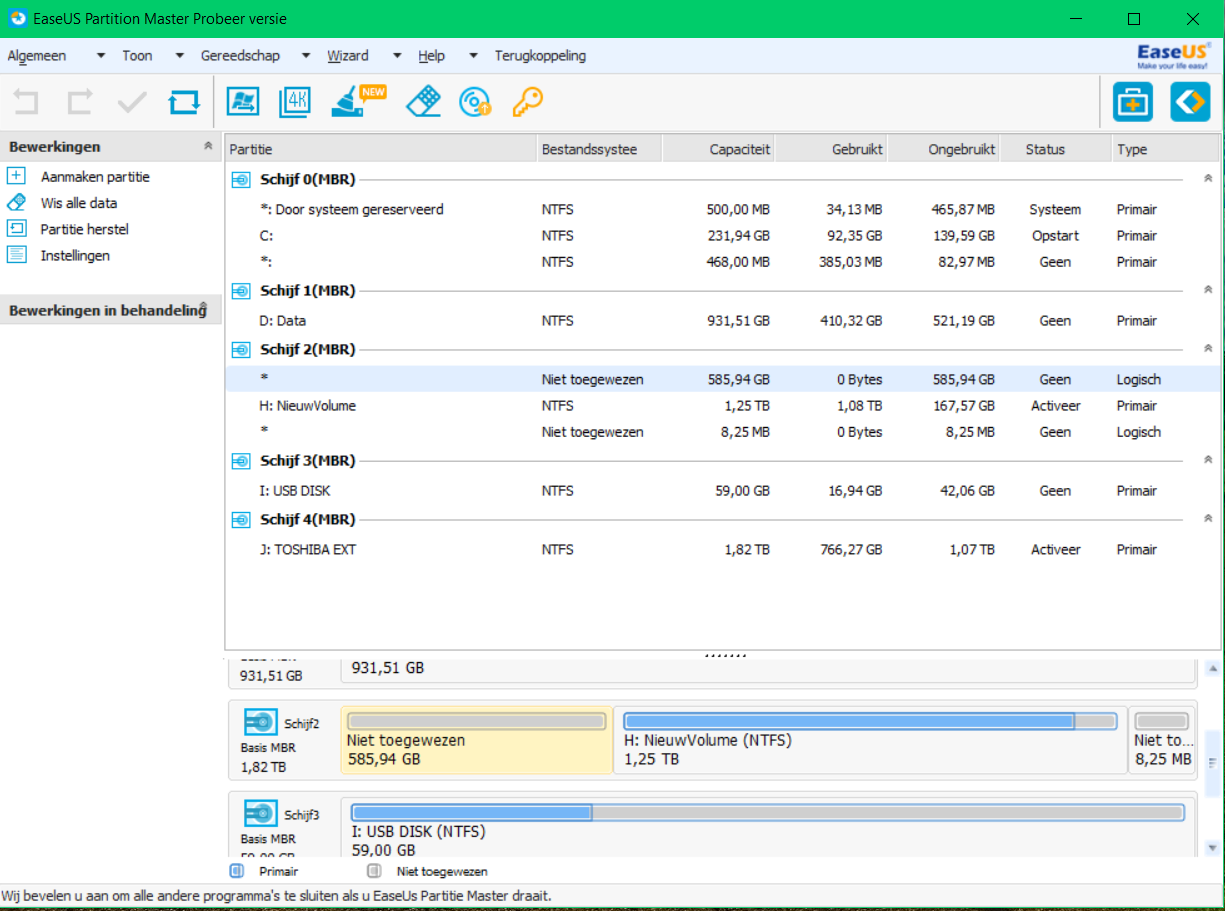Screen dimensions: 1225x911
Task: Collapse the Schijf 0(MBR) disk group
Action: coord(1208,179)
